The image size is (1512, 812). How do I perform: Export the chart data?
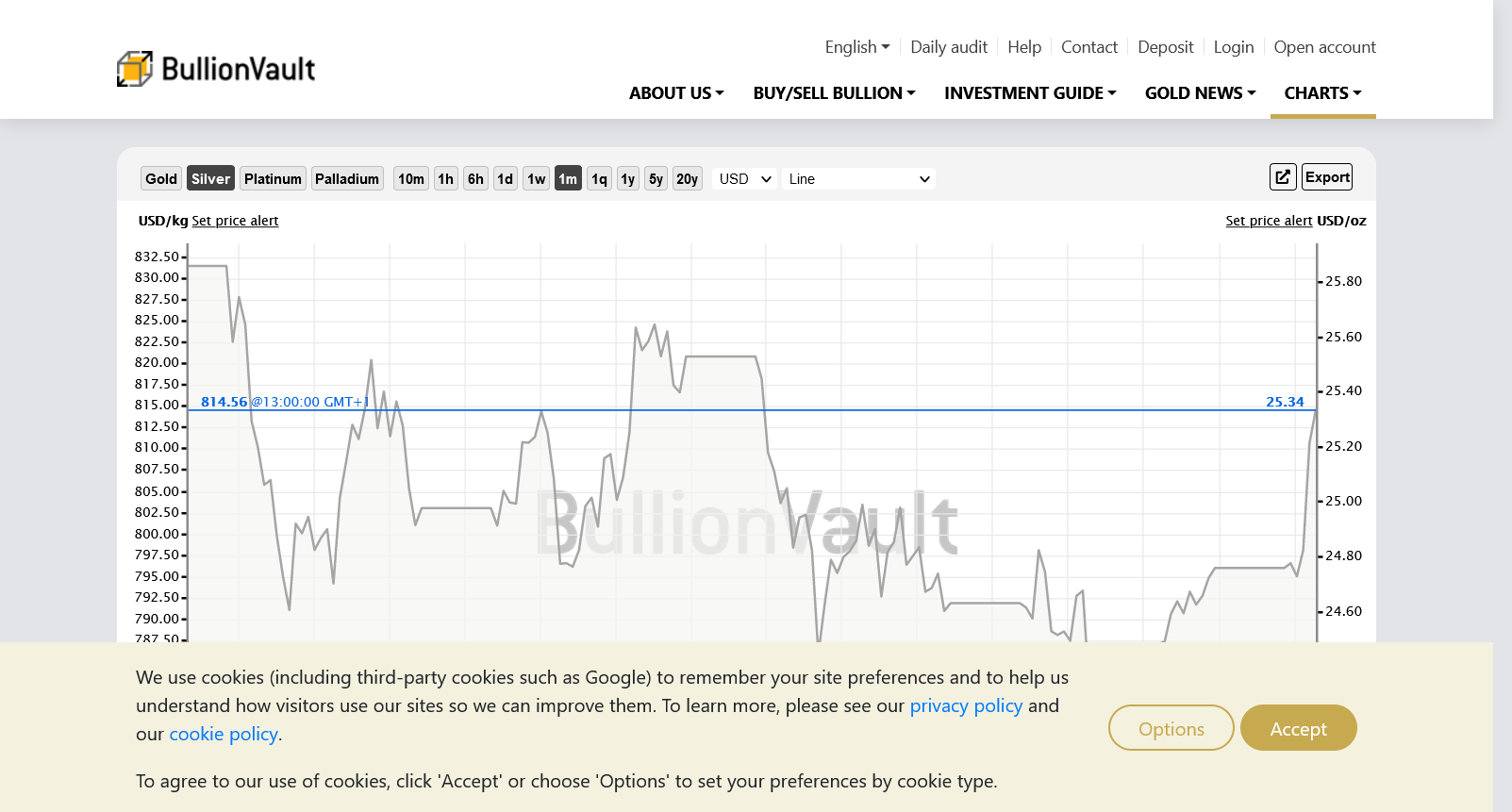[1327, 177]
